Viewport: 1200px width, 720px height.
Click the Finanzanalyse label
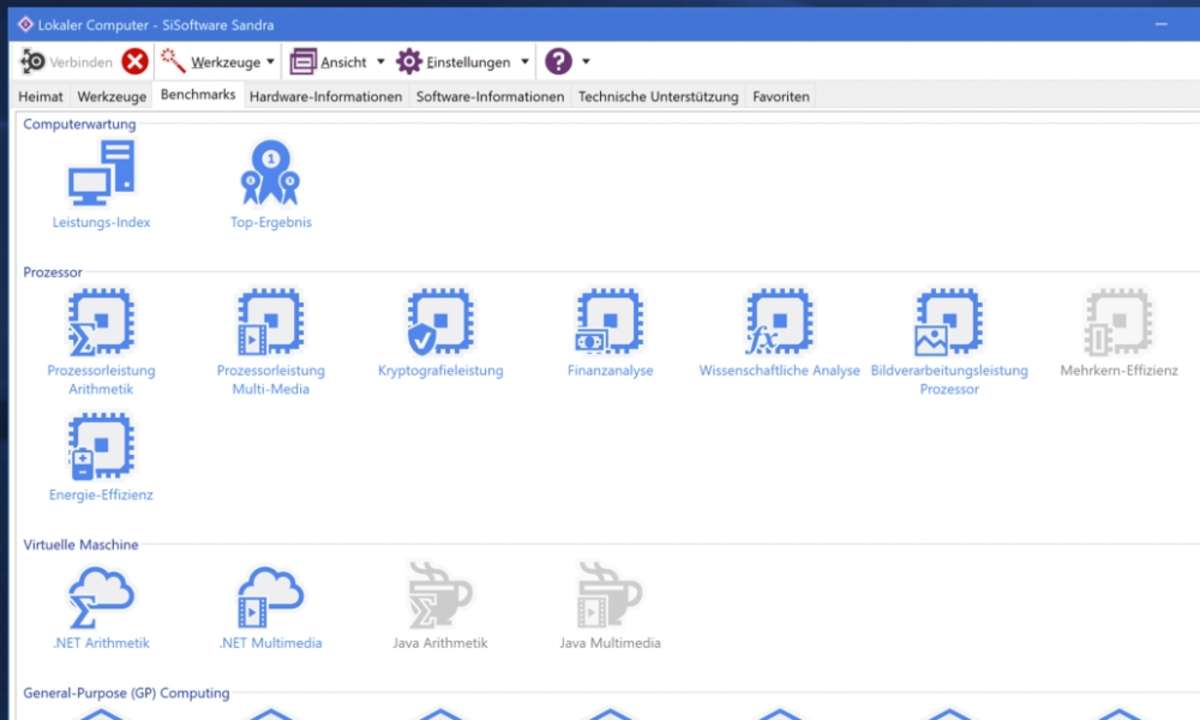610,371
